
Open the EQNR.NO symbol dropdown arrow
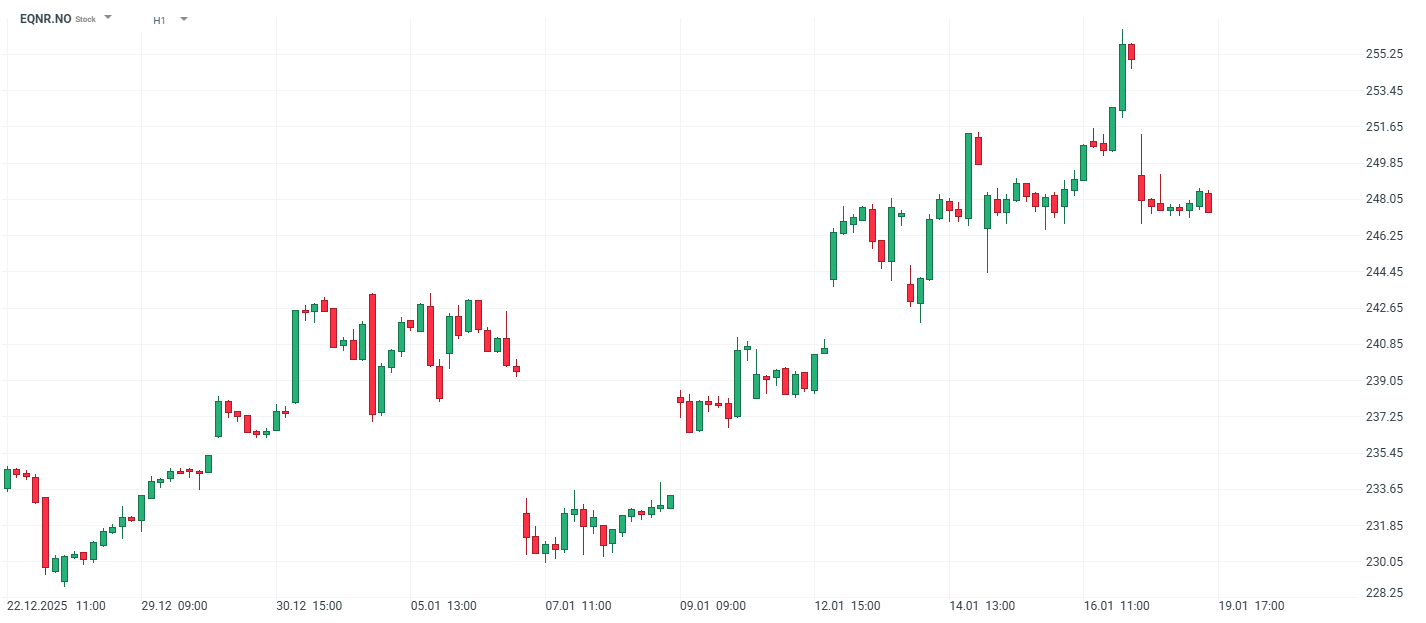(x=108, y=18)
